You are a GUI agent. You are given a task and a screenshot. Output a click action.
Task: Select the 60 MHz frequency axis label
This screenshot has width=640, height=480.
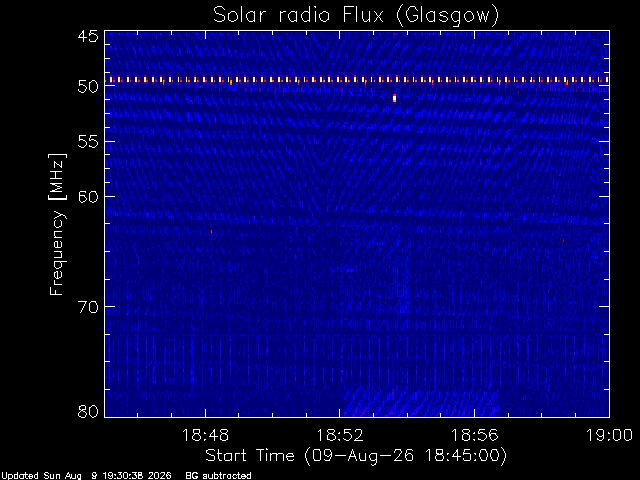pyautogui.click(x=88, y=196)
